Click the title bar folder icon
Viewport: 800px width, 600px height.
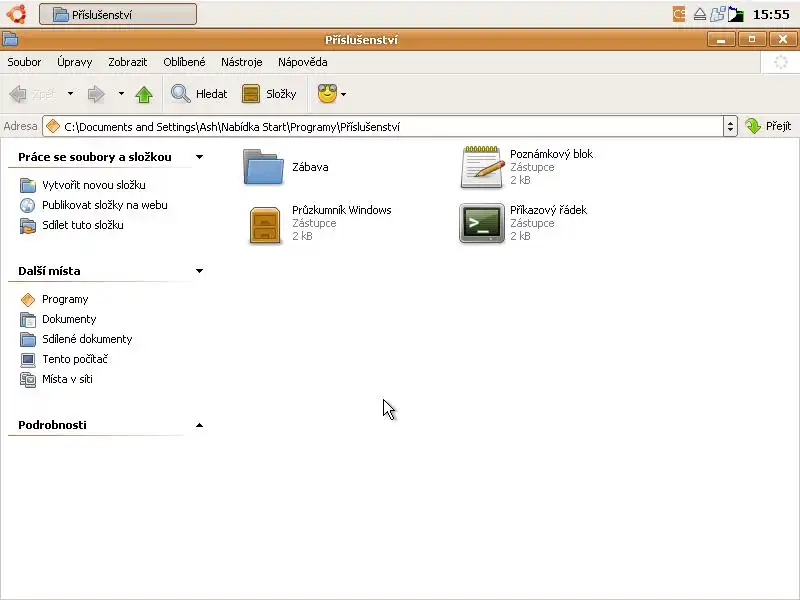click(10, 39)
